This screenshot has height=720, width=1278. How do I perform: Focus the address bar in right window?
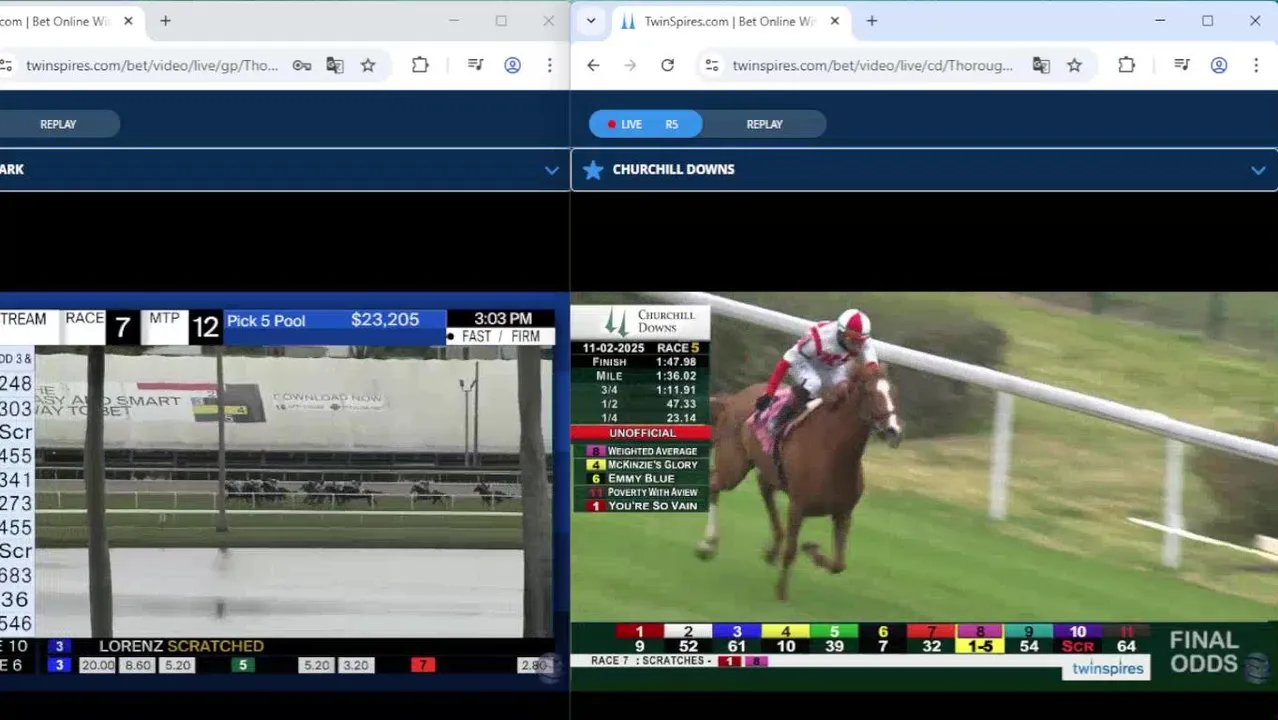[872, 65]
